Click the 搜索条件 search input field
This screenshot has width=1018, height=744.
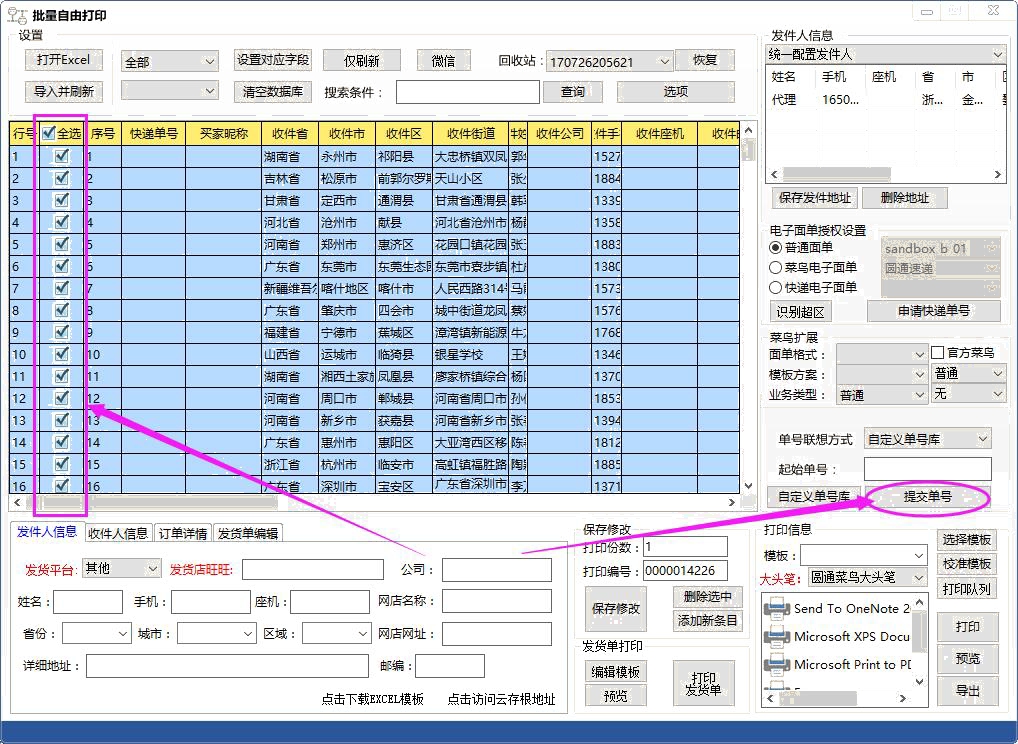(467, 92)
